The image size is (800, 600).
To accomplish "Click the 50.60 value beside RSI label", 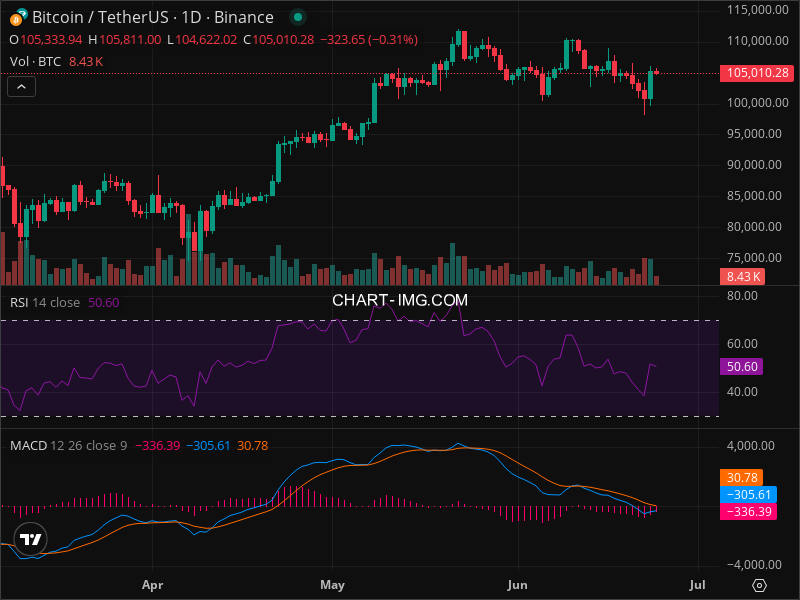I will [104, 303].
